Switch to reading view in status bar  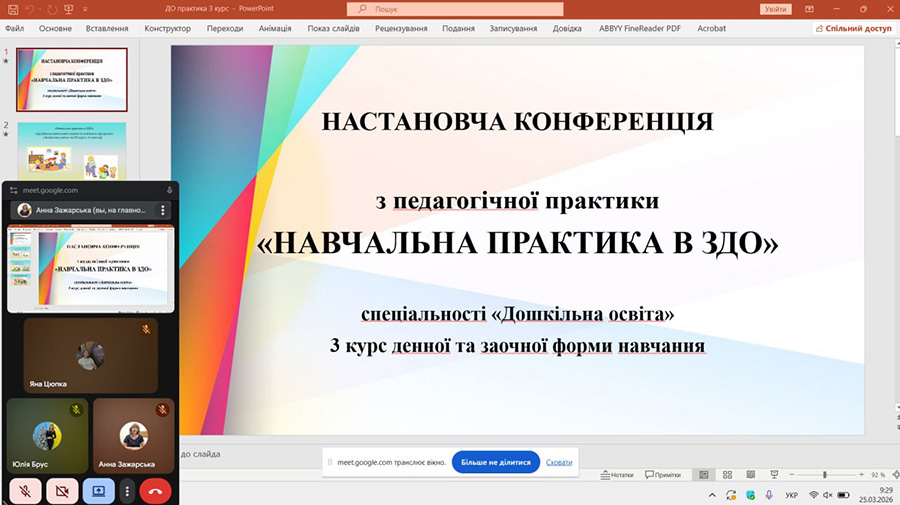click(751, 475)
